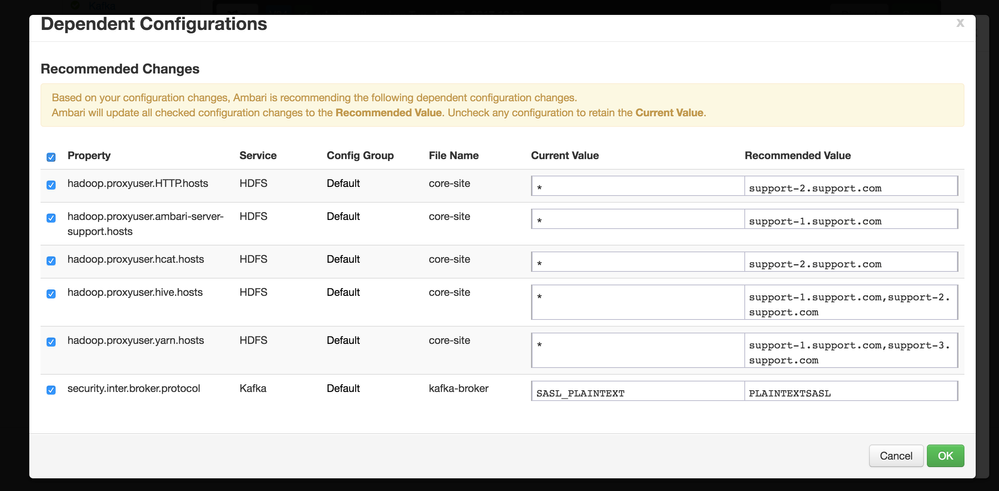Click recommended value support-1.support.com for ambari-server
Image resolution: width=999 pixels, height=491 pixels.
(851, 220)
